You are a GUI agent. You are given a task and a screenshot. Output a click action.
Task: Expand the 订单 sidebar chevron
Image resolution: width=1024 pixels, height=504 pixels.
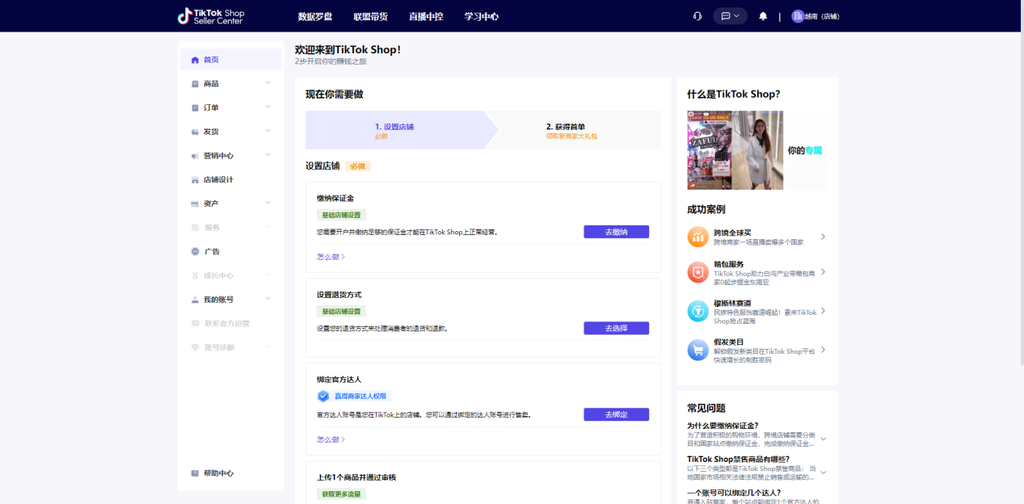pyautogui.click(x=268, y=107)
